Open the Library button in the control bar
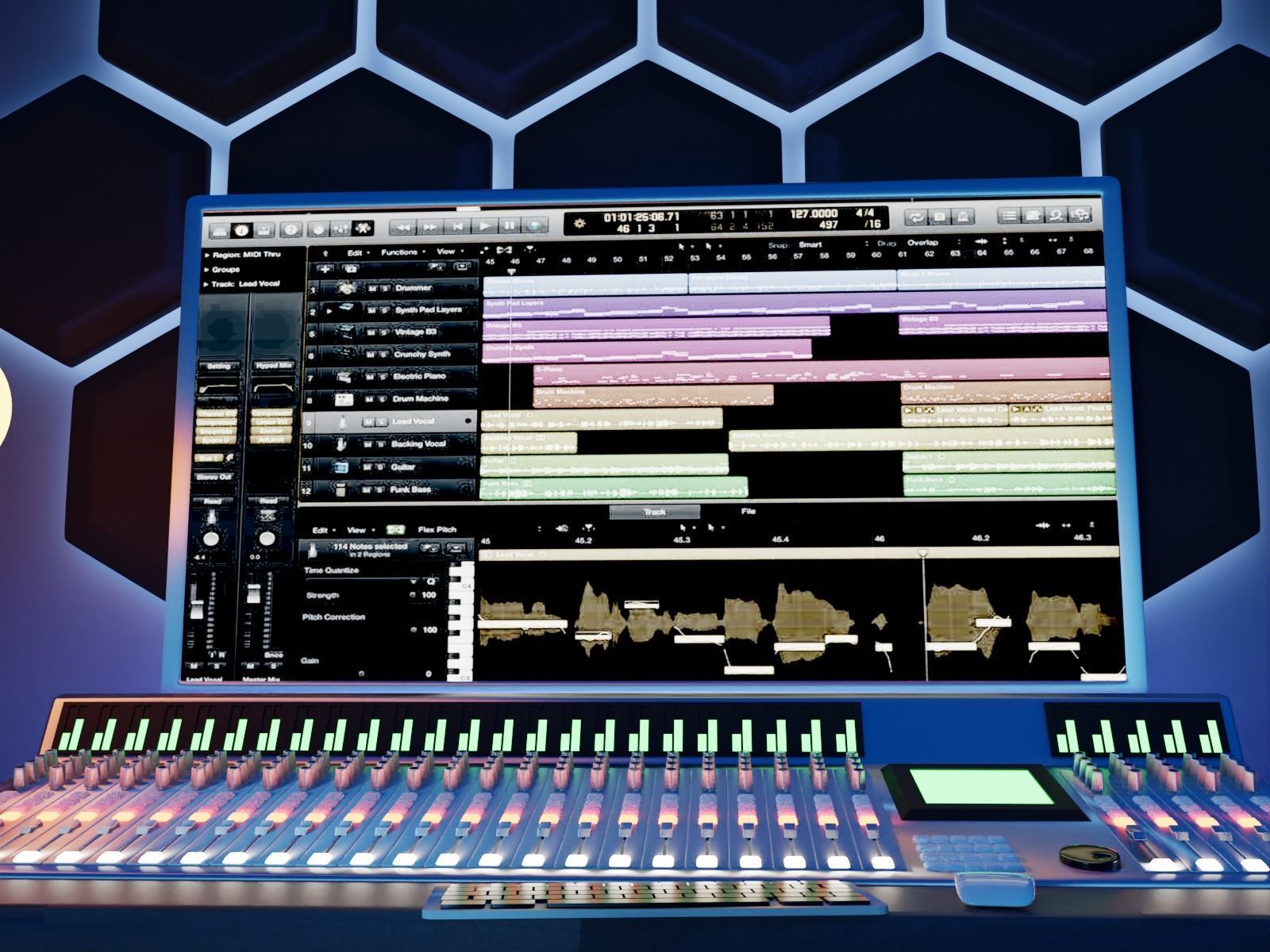1270x952 pixels. click(x=220, y=230)
